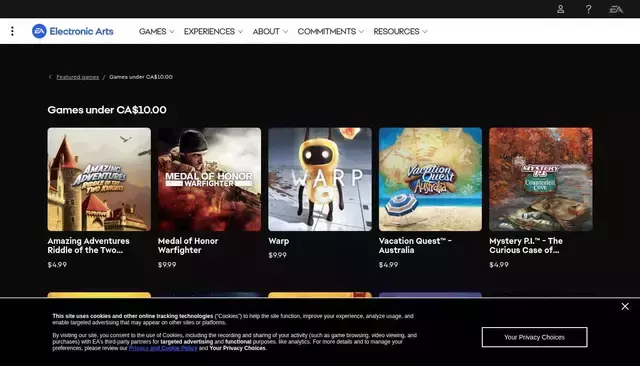Click the EA logo in top bar
Screen dimensions: 640x366
point(616,9)
